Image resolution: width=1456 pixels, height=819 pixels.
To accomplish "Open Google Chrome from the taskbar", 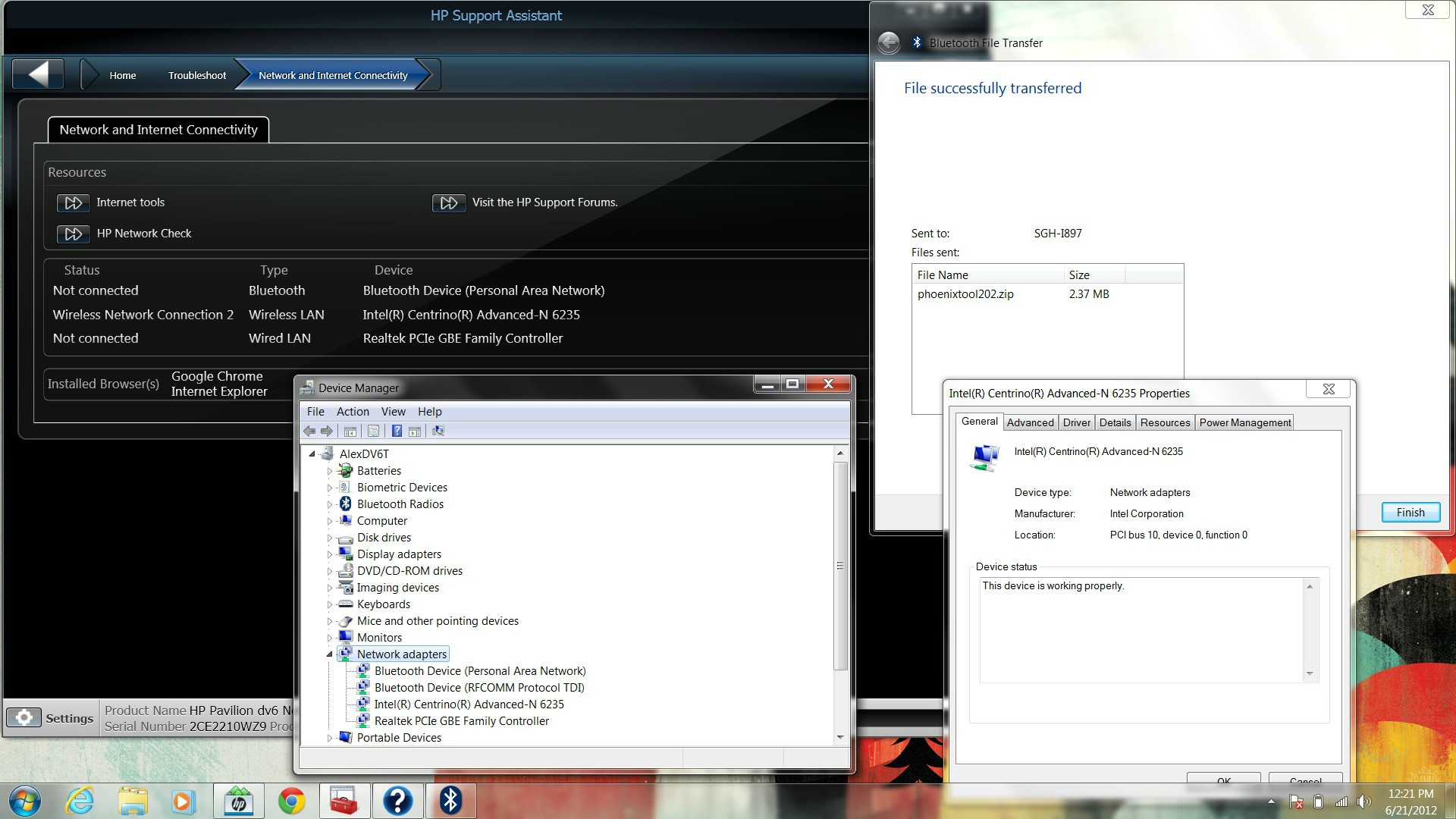I will pyautogui.click(x=291, y=801).
